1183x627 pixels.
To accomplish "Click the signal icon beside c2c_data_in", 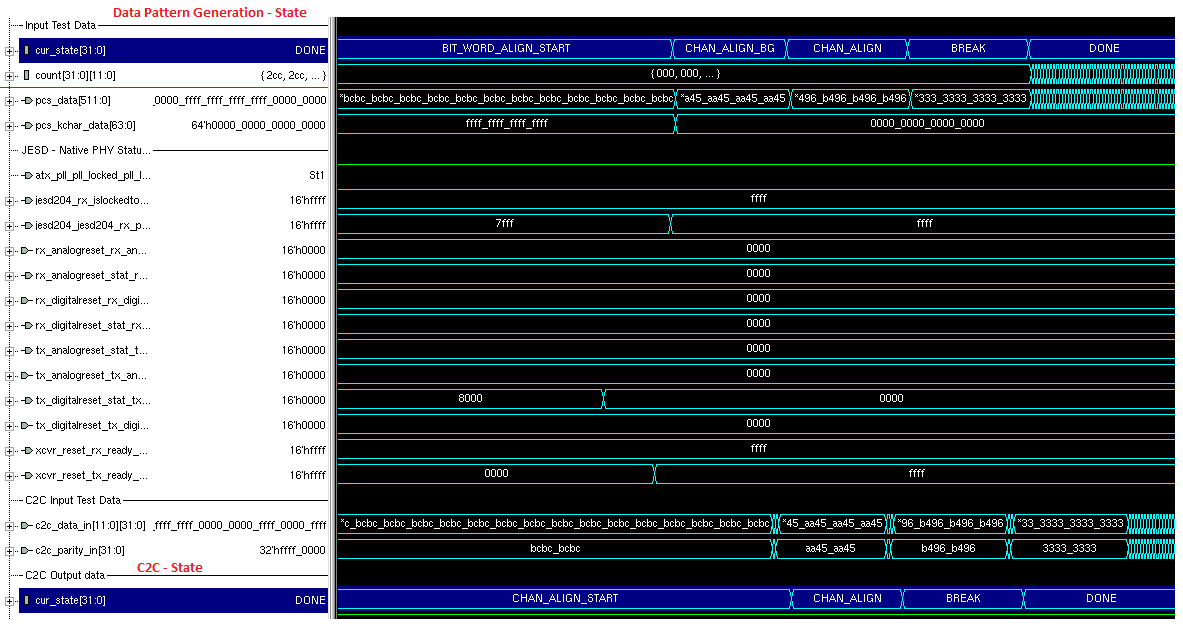I will tap(26, 525).
